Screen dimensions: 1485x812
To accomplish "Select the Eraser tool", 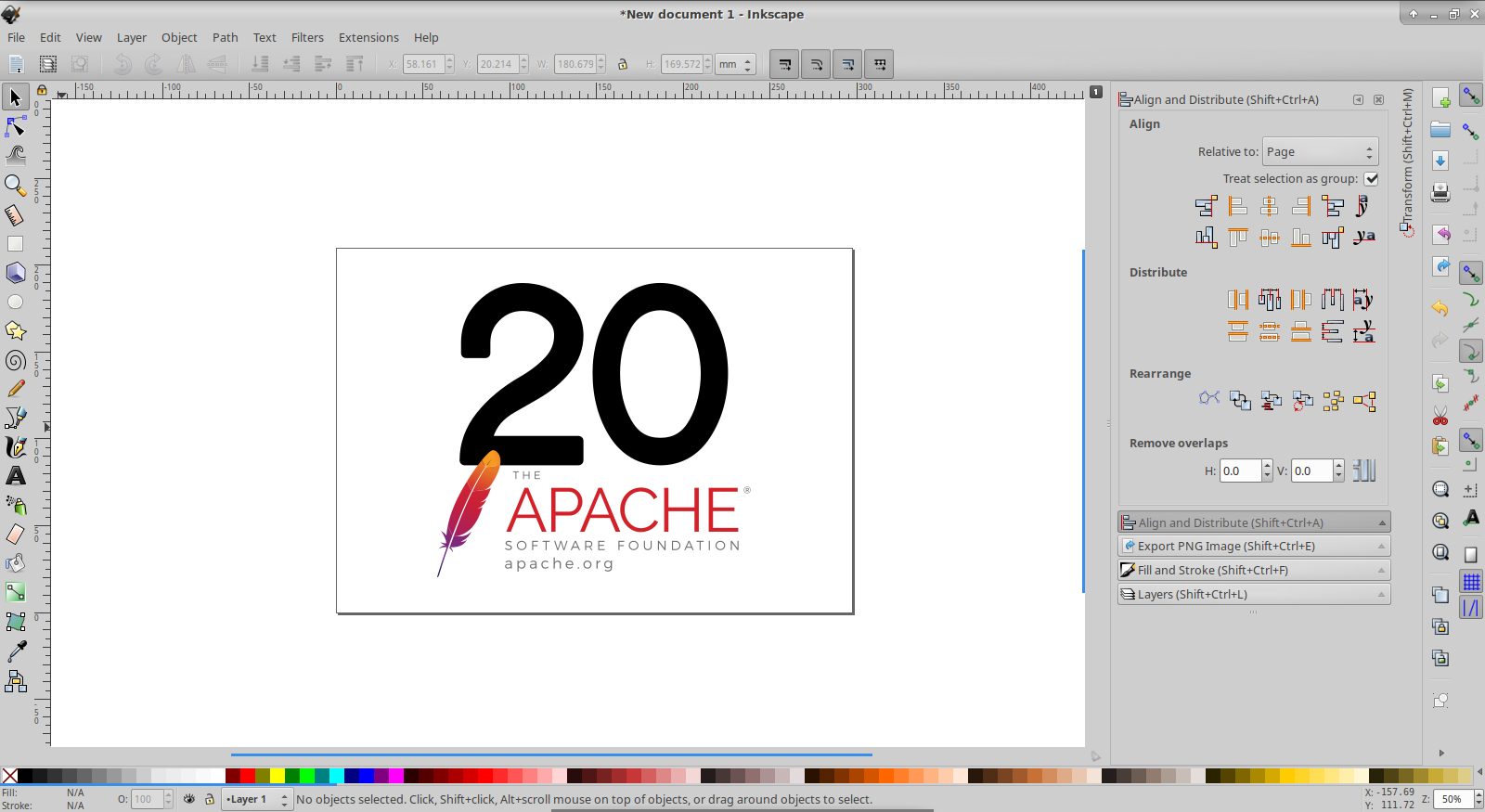I will (16, 534).
